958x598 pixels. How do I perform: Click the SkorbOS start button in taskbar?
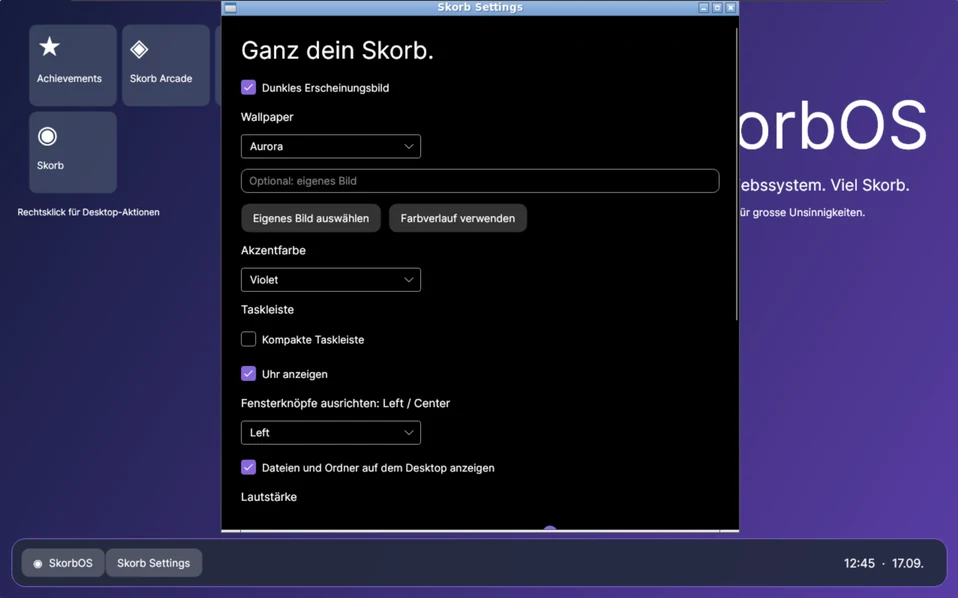[x=62, y=563]
